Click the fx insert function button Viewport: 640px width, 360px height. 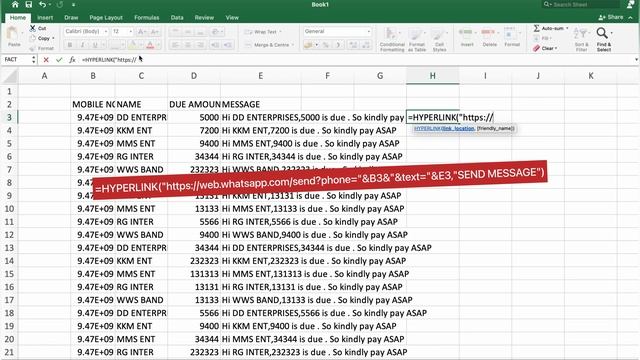click(x=72, y=60)
